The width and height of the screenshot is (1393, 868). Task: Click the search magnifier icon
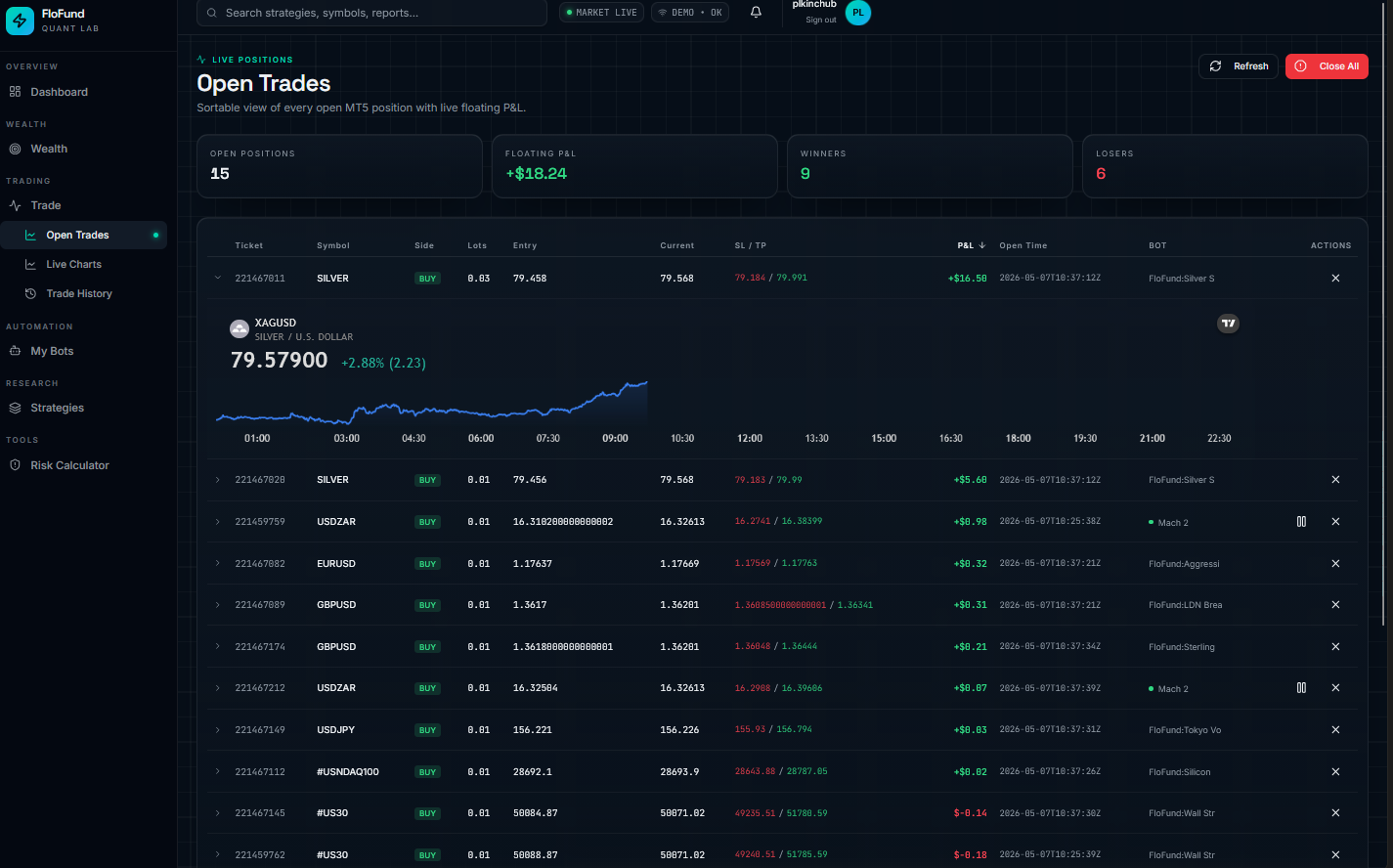click(x=212, y=13)
